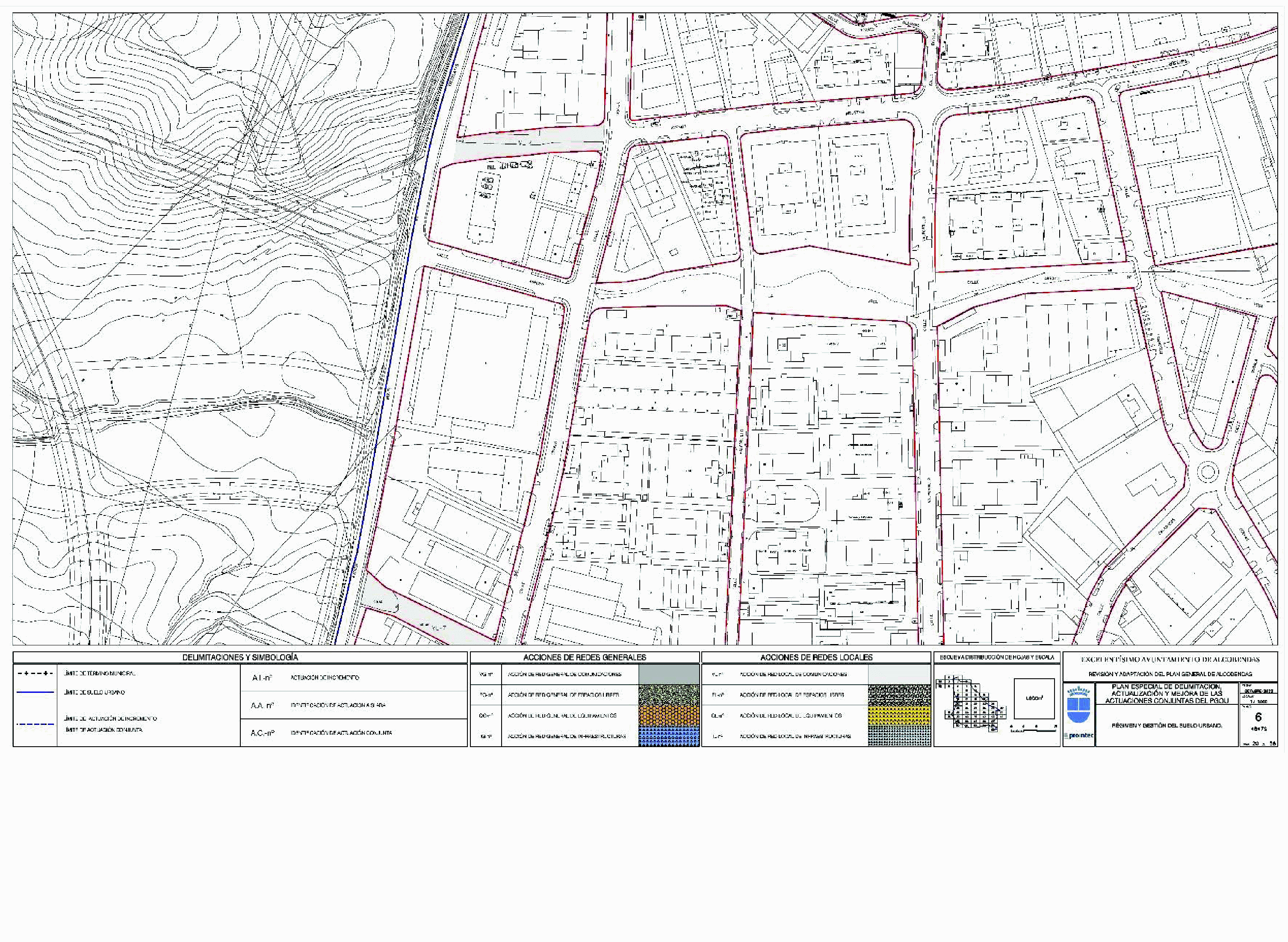Click the orange red general equipamientos swatch
The image size is (1288, 942).
(x=669, y=715)
